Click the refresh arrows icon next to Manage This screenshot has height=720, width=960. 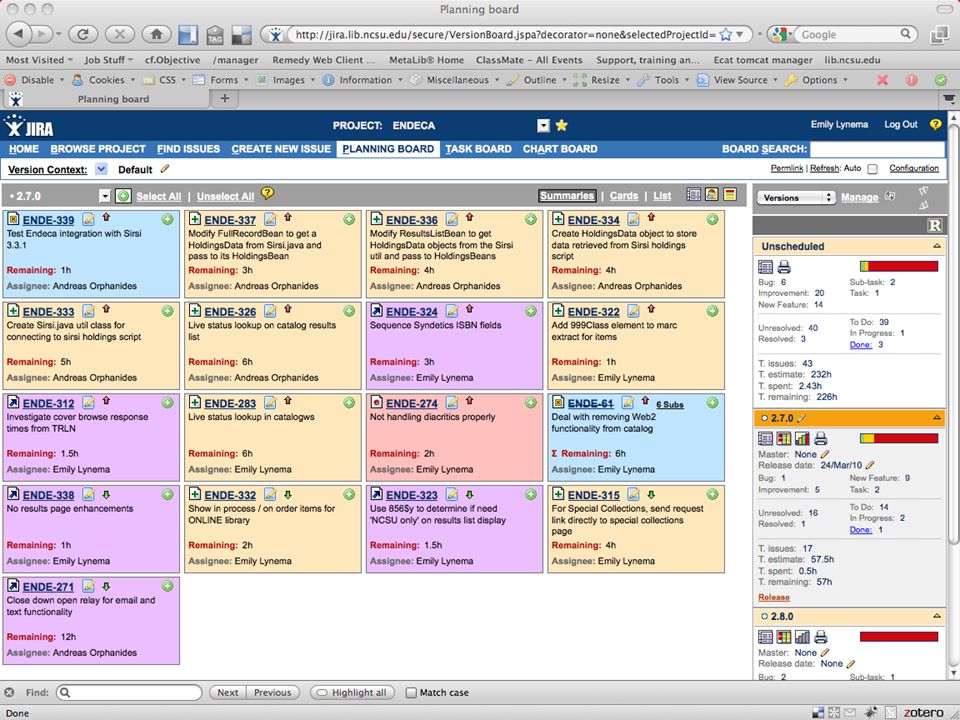(x=891, y=197)
